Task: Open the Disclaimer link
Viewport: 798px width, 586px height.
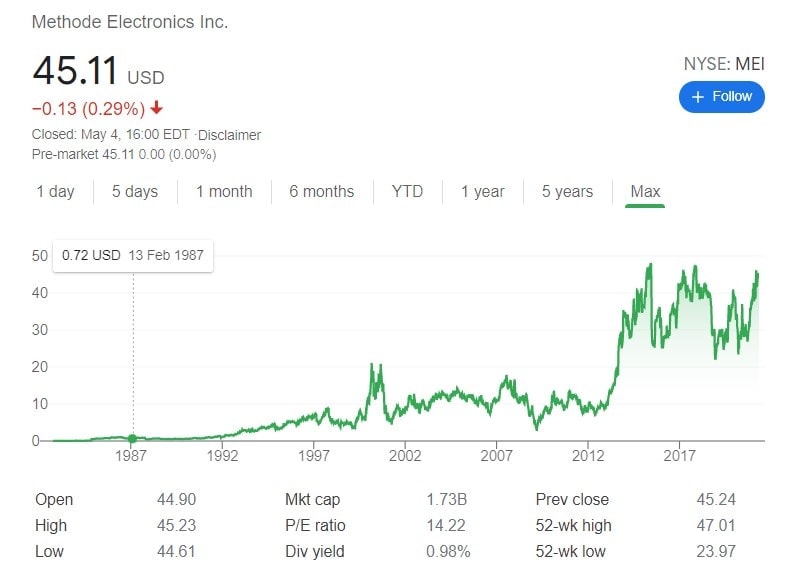Action: pos(230,135)
